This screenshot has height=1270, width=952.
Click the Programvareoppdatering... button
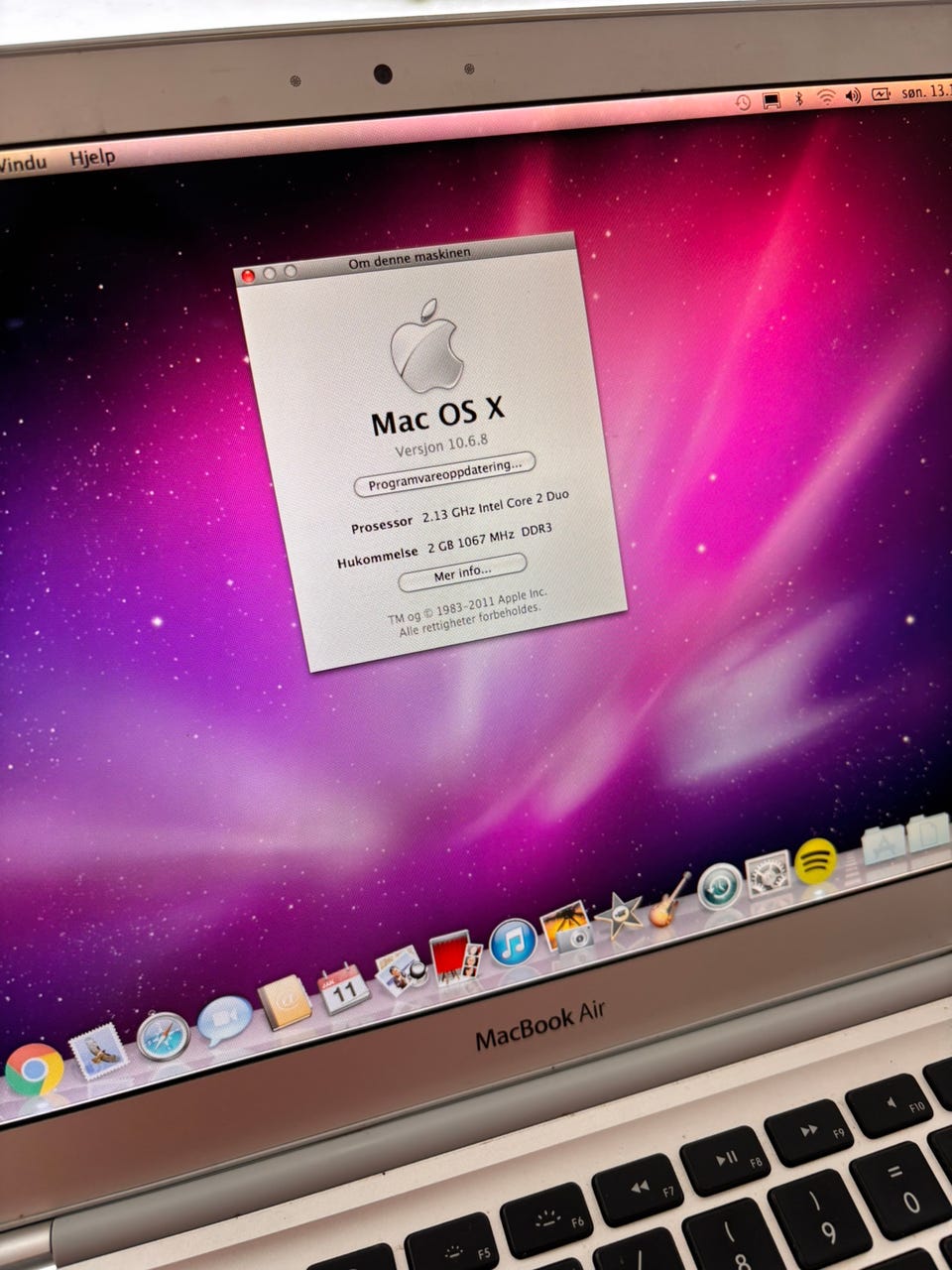point(445,473)
